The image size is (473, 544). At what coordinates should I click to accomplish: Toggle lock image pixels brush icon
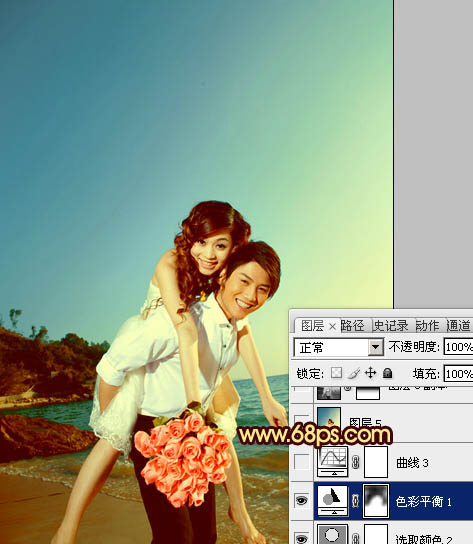pyautogui.click(x=354, y=373)
